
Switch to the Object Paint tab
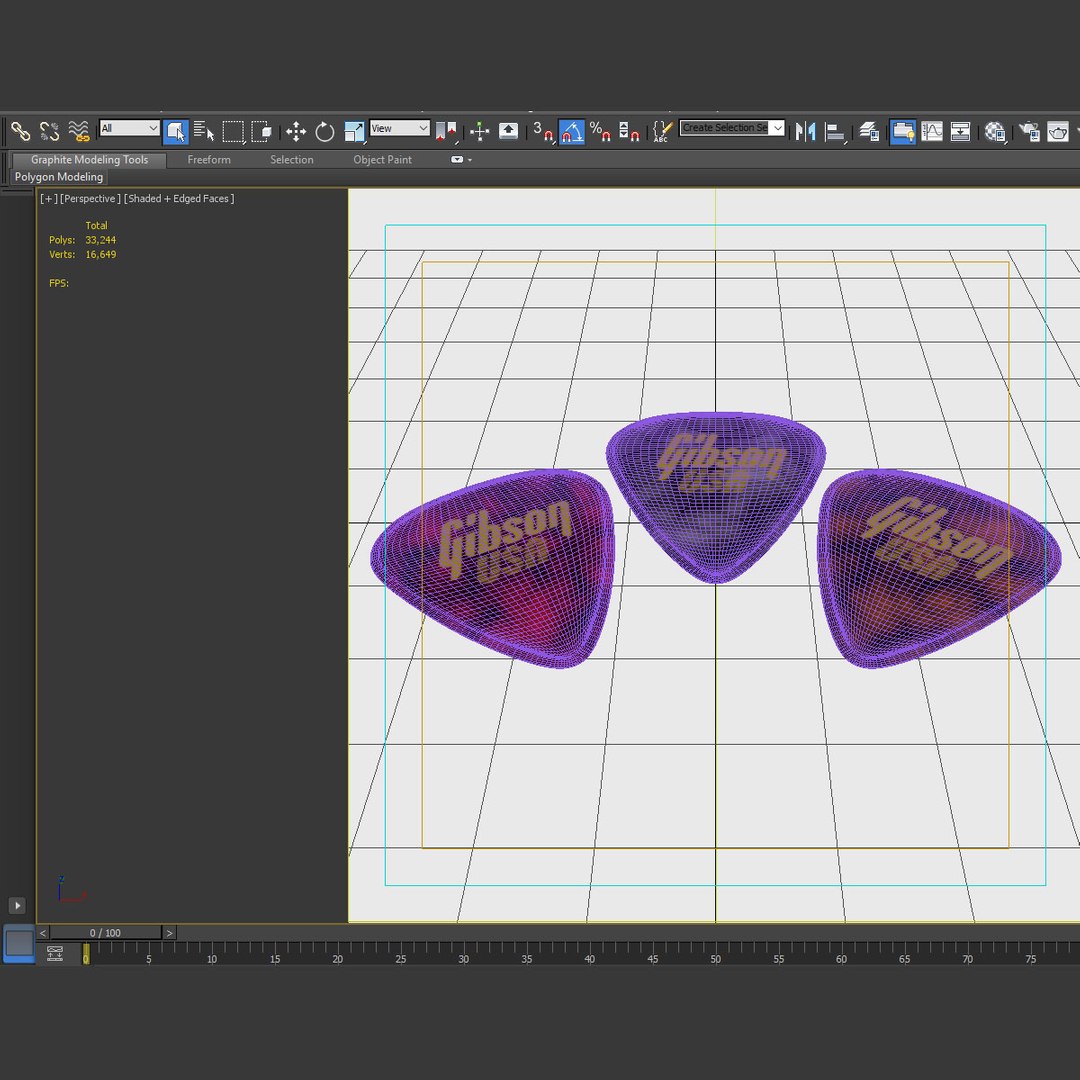(x=382, y=160)
